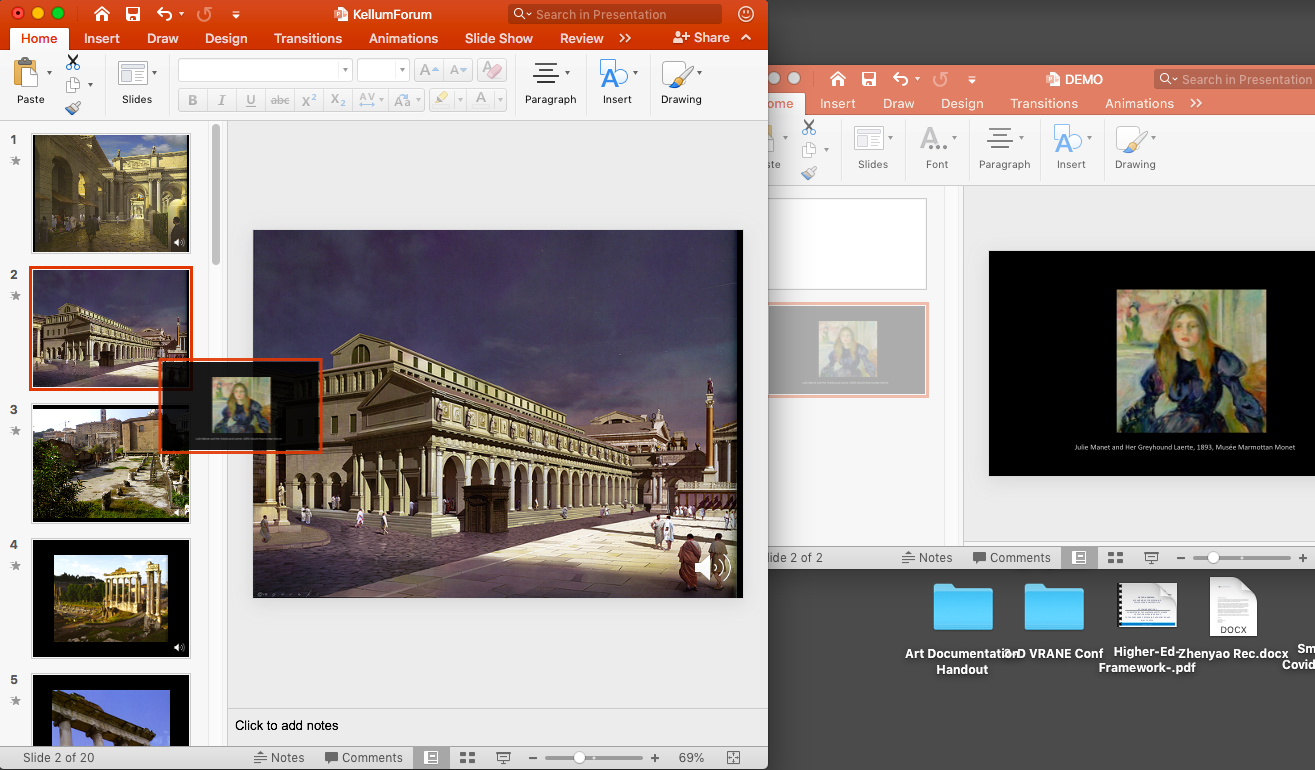Toggle bold formatting in KellumForum
1315x770 pixels.
tap(193, 100)
